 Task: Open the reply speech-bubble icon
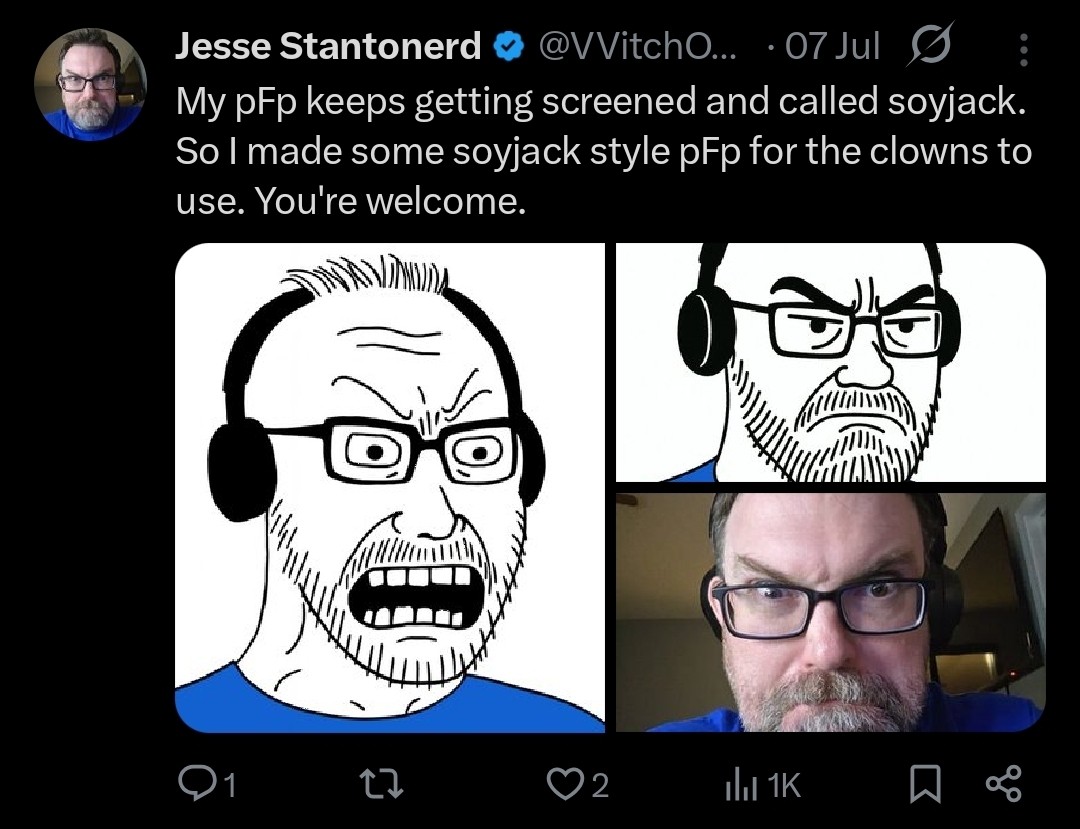[x=194, y=785]
